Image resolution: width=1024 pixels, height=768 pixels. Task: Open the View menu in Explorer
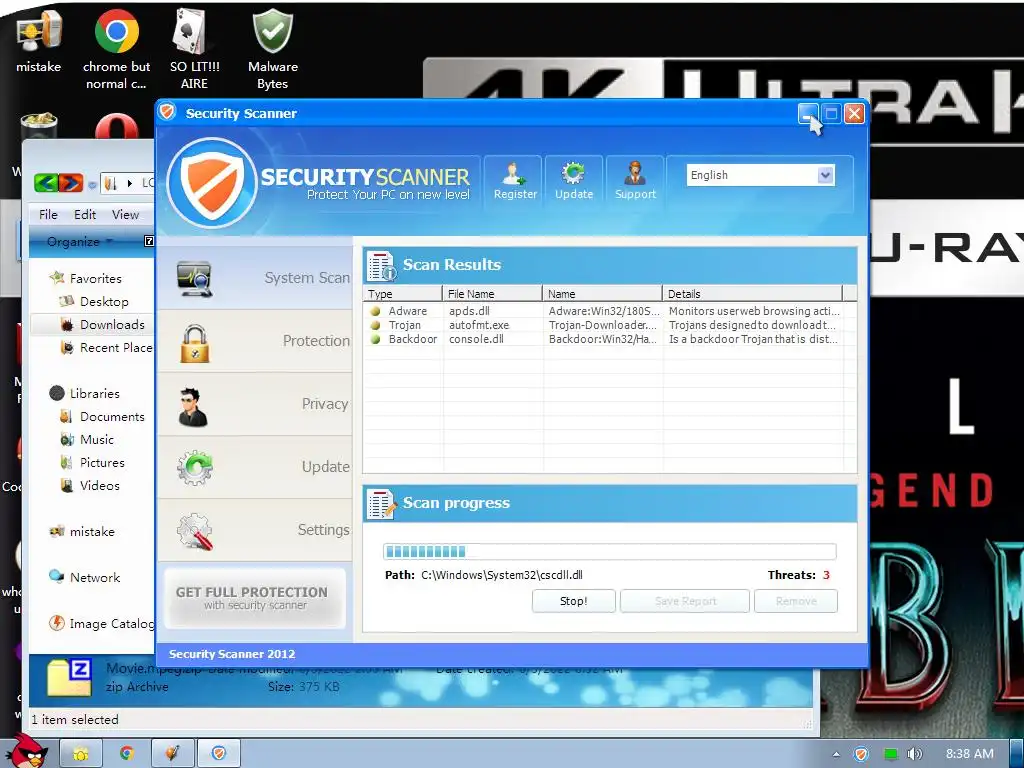click(125, 214)
